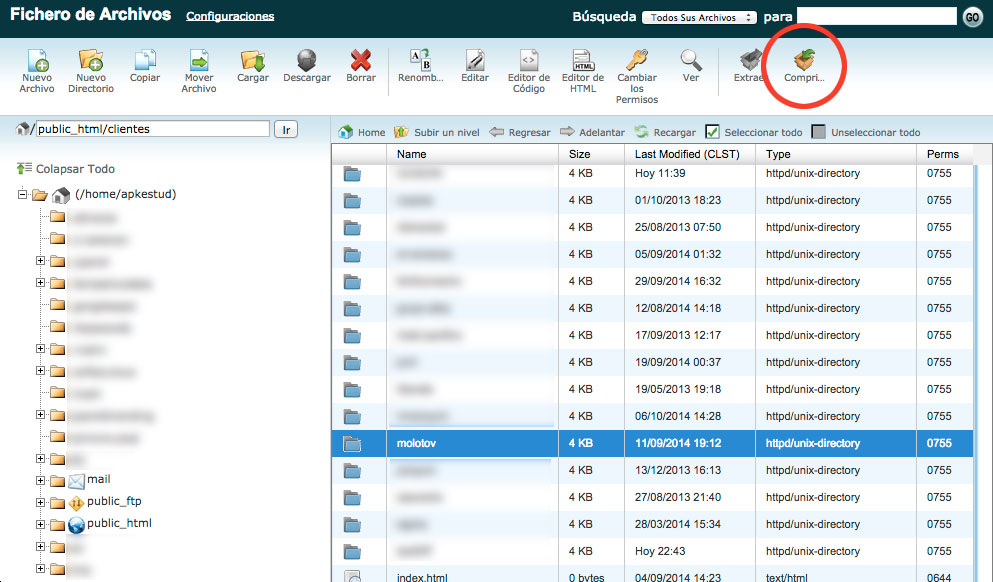Expand the mail folder node
Screen dimensions: 993x582
pos(41,481)
